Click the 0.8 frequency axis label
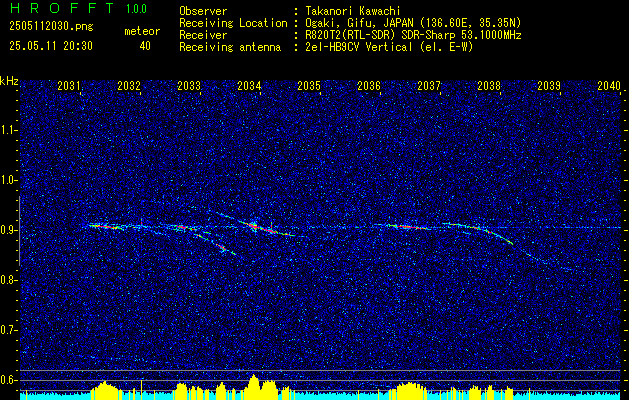Viewport: 629px width, 400px height. 9,280
